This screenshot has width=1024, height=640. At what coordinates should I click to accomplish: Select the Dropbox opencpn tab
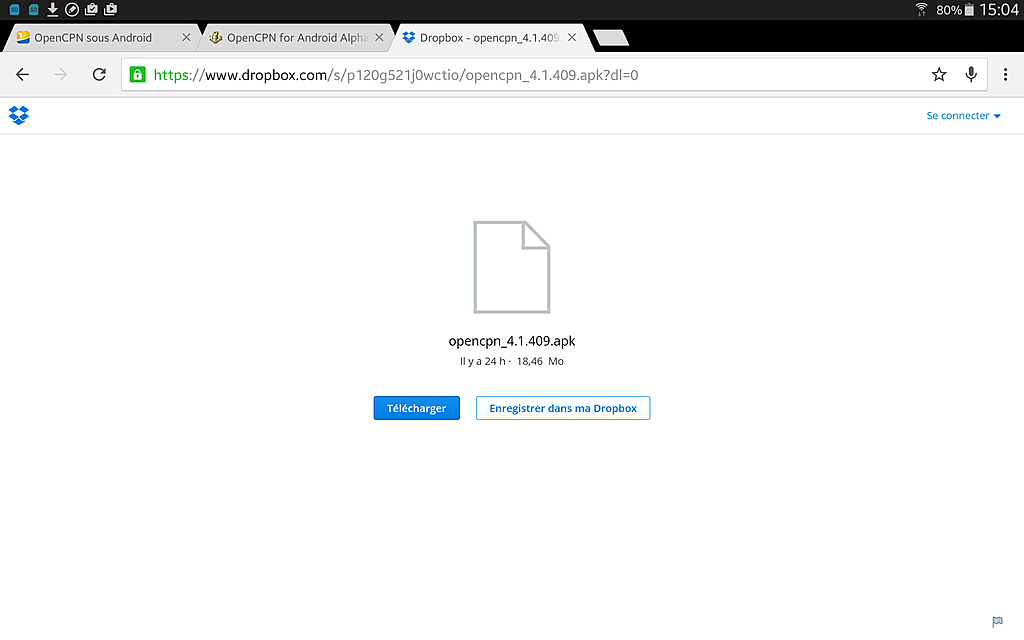tap(489, 38)
